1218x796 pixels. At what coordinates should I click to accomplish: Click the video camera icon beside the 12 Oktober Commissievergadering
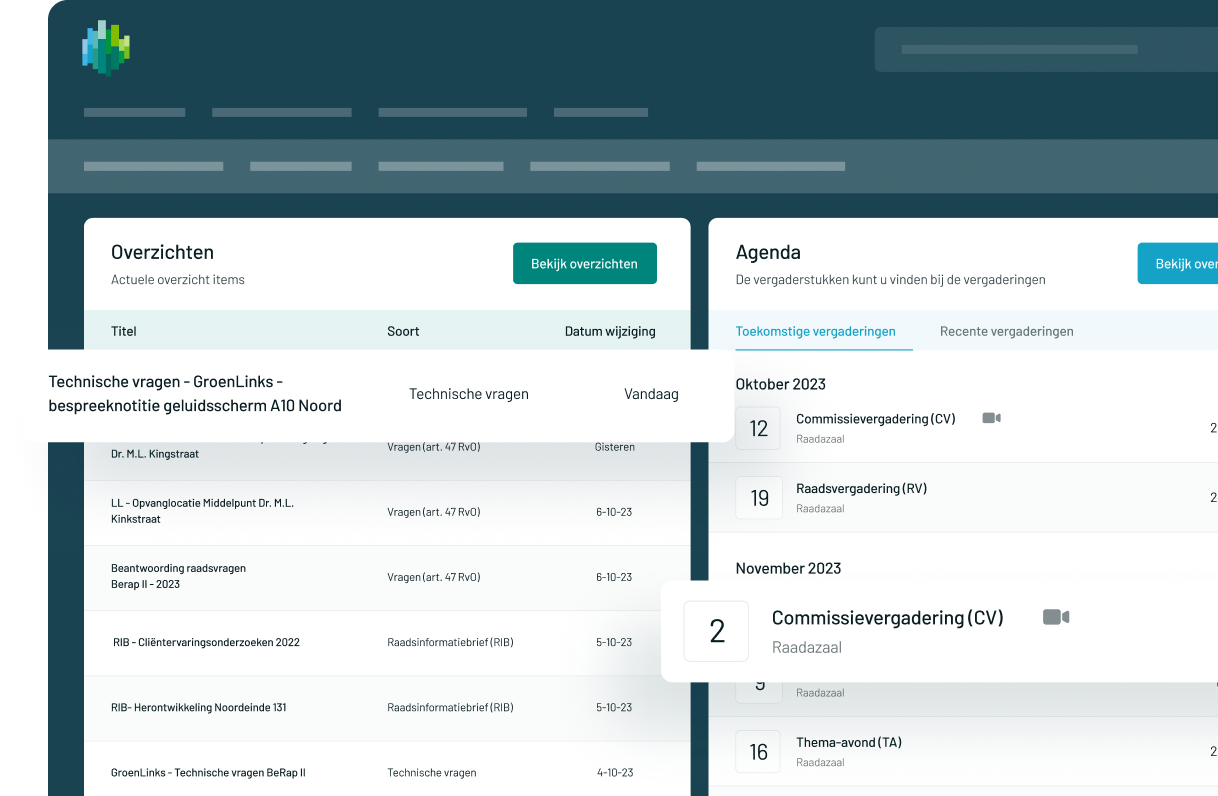pyautogui.click(x=991, y=418)
